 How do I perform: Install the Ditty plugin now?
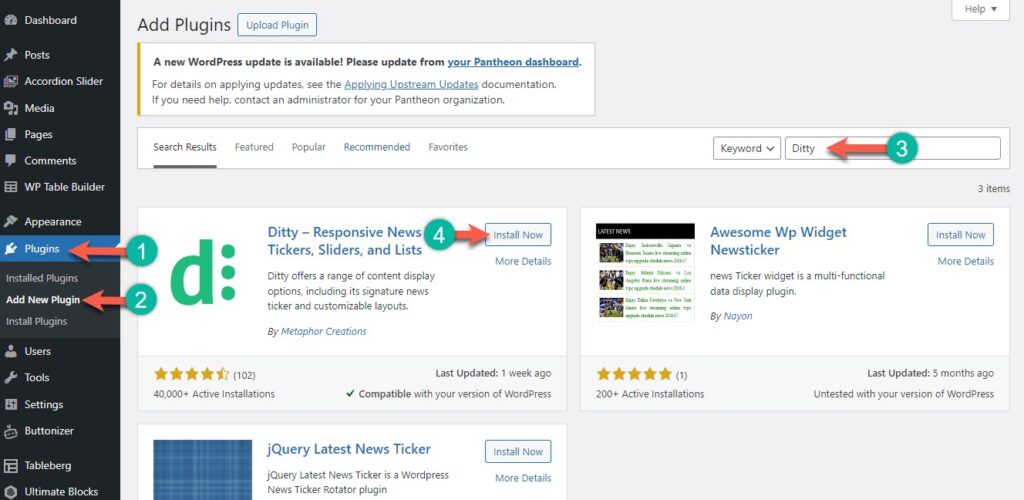518,235
